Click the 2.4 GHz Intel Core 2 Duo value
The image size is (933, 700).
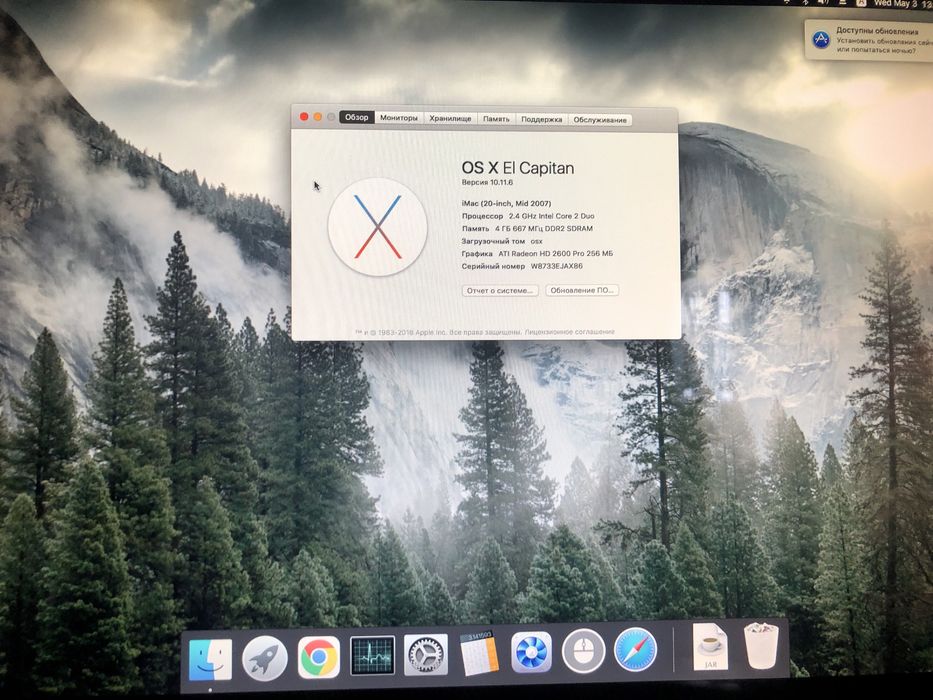(x=552, y=216)
